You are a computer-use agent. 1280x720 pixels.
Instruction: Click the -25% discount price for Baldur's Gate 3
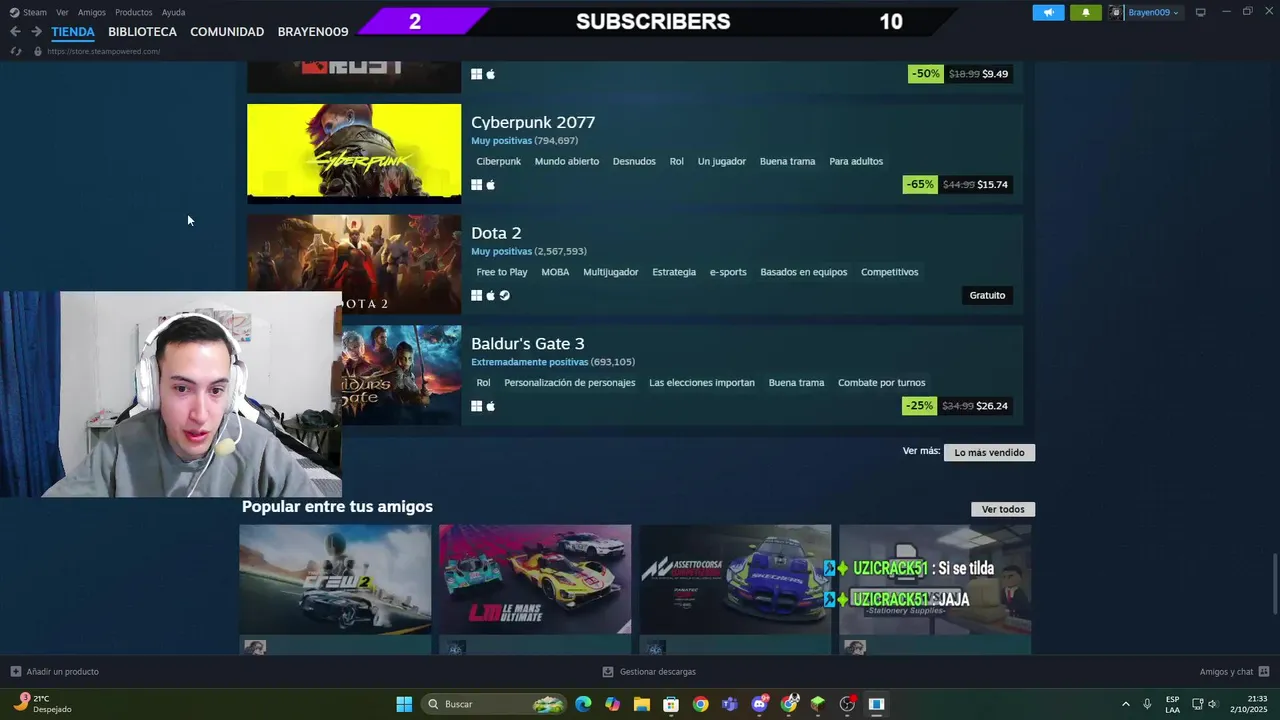tap(958, 406)
